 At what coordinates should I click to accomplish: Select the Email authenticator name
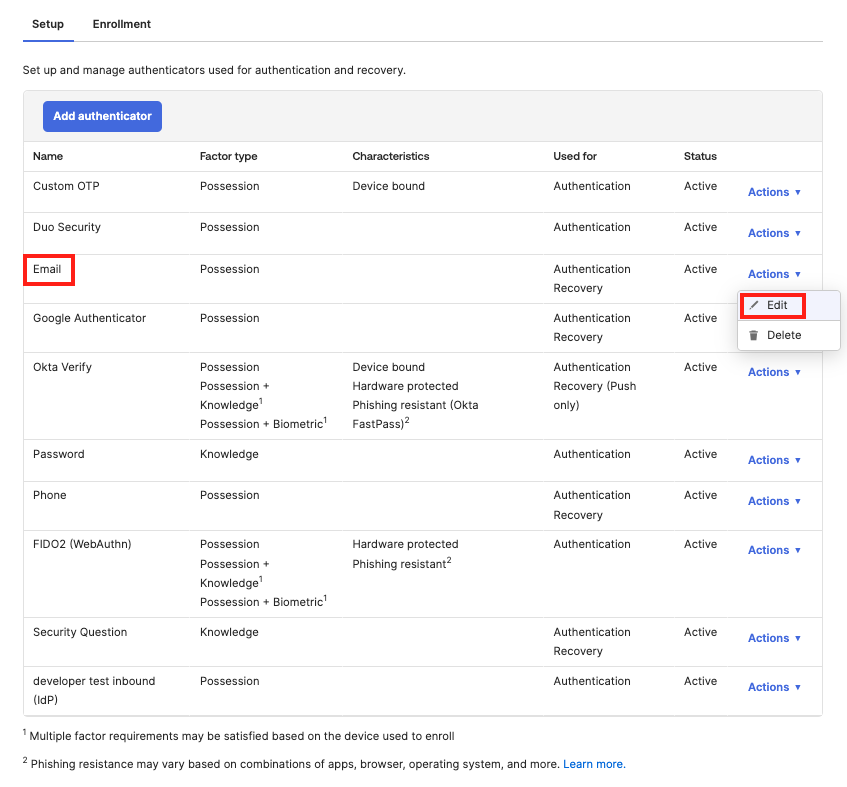(x=48, y=269)
